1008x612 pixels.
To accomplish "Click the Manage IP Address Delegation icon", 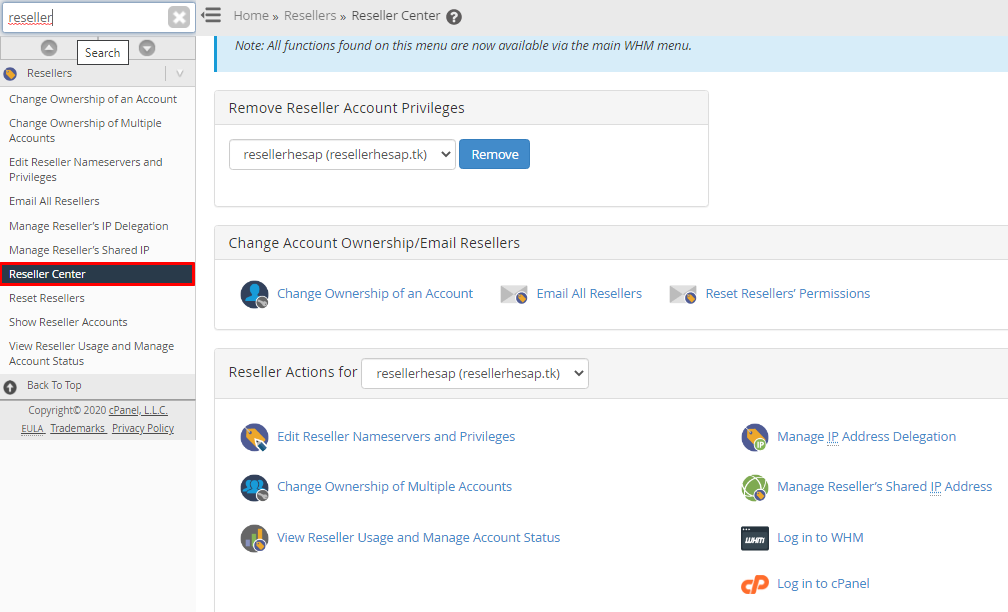I will pos(755,437).
